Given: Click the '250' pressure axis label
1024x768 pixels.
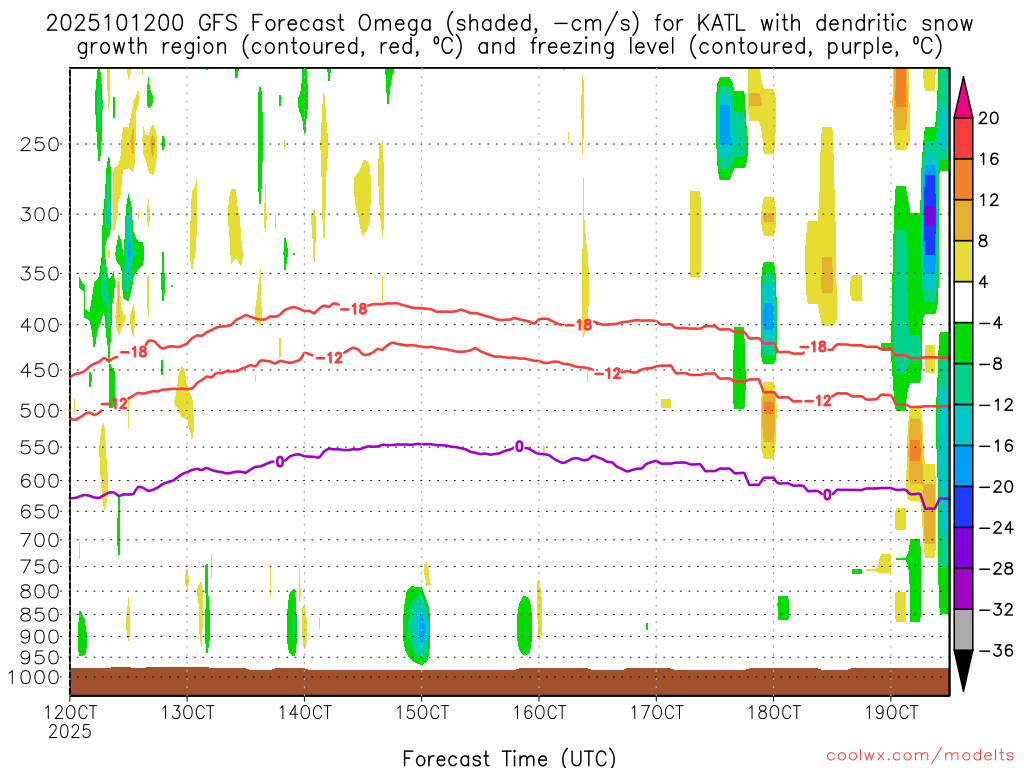Looking at the screenshot, I should point(40,144).
